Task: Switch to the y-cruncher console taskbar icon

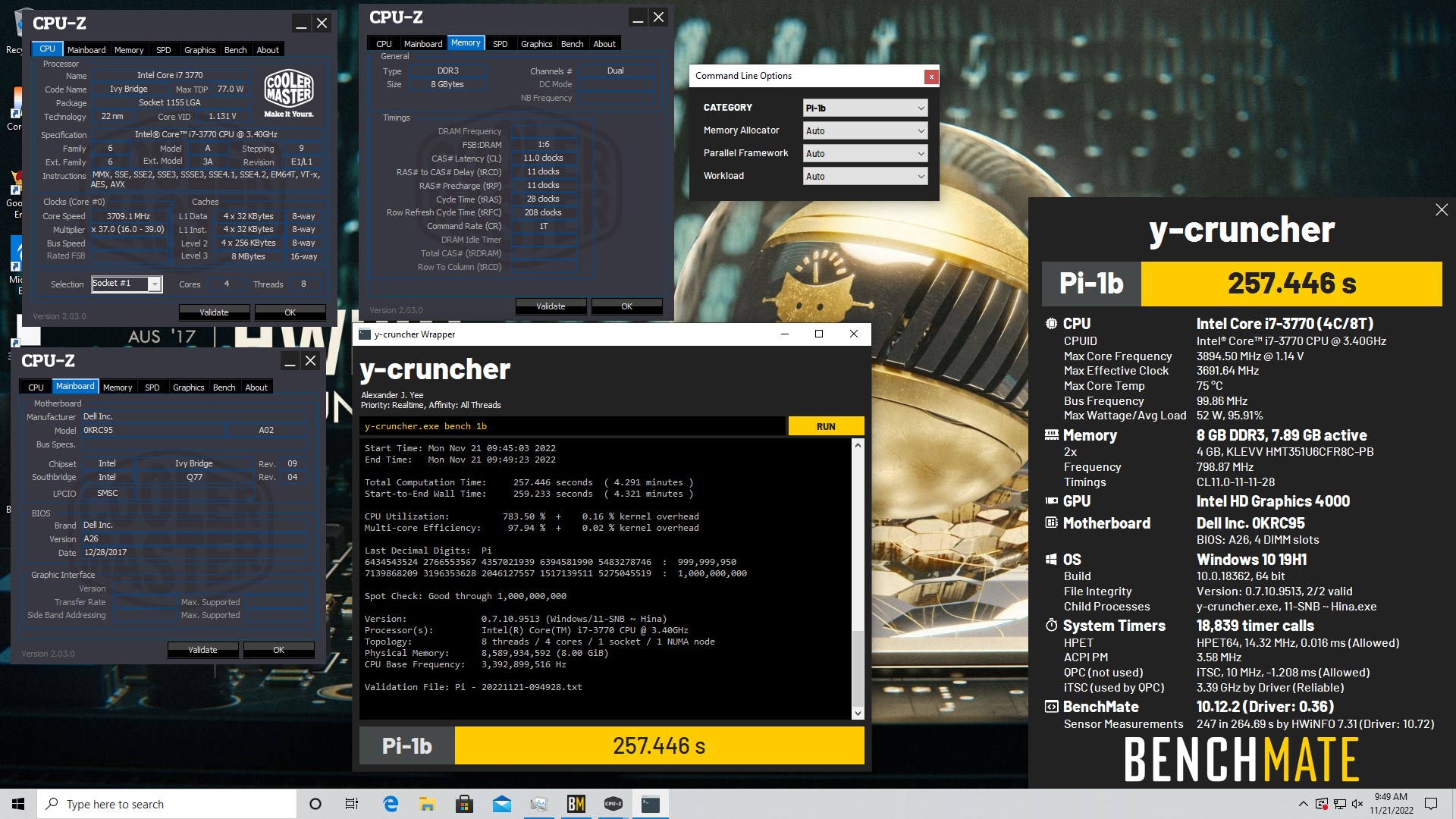Action: tap(650, 804)
